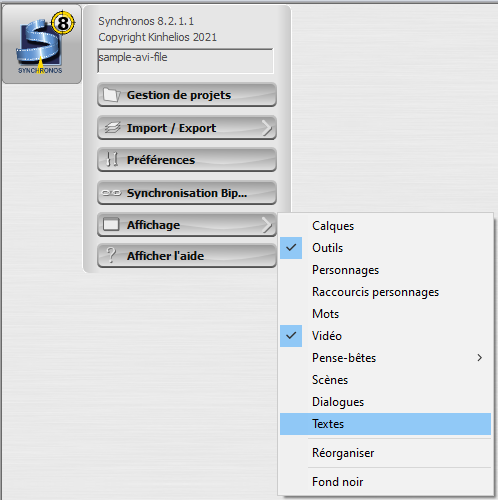Uncheck the Outils panel option
Image resolution: width=498 pixels, height=500 pixels.
[385, 248]
